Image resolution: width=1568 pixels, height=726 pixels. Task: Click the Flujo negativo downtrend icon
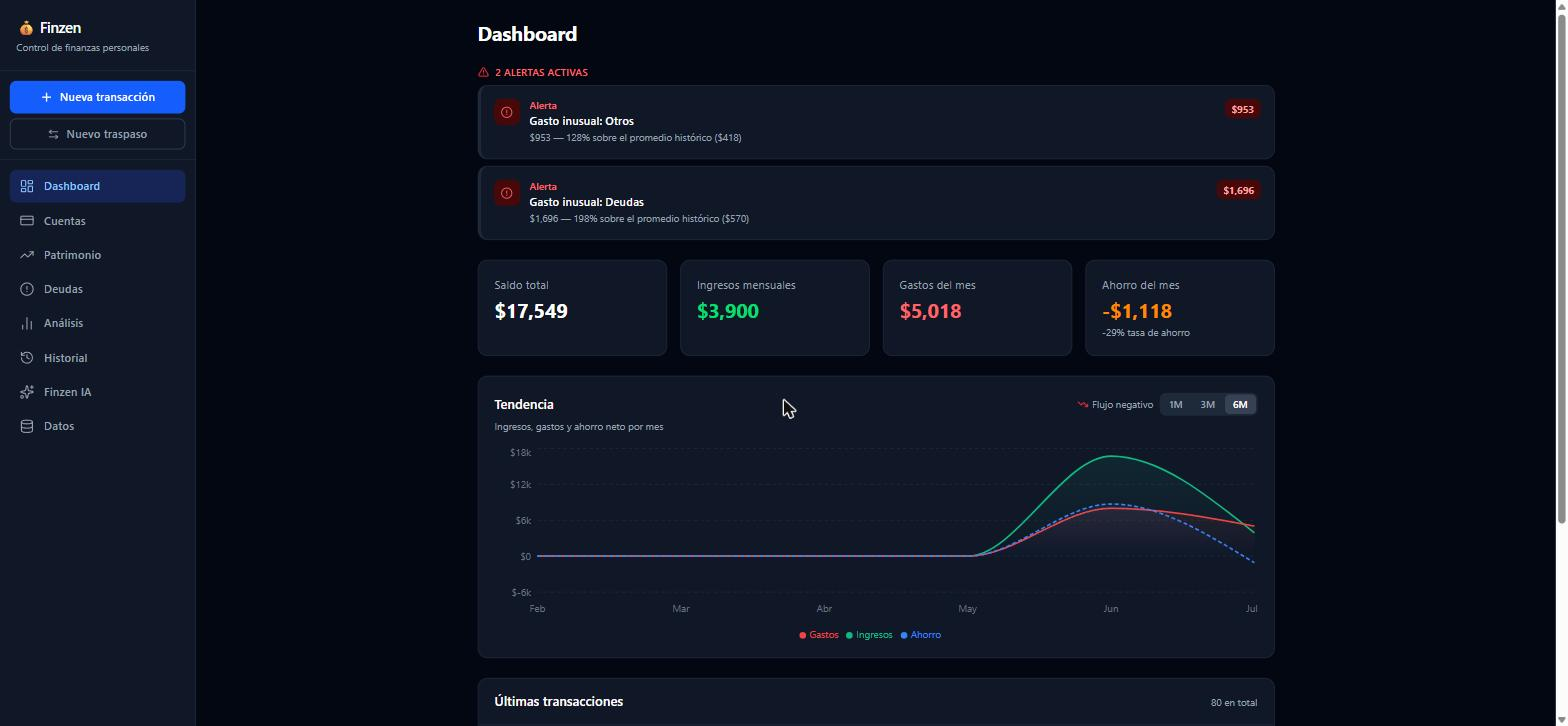pos(1082,405)
